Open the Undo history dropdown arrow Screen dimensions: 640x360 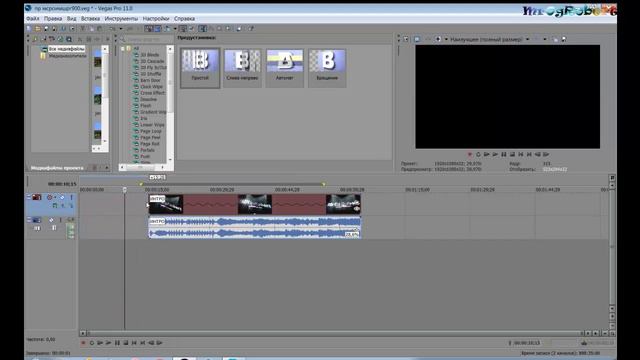120,29
